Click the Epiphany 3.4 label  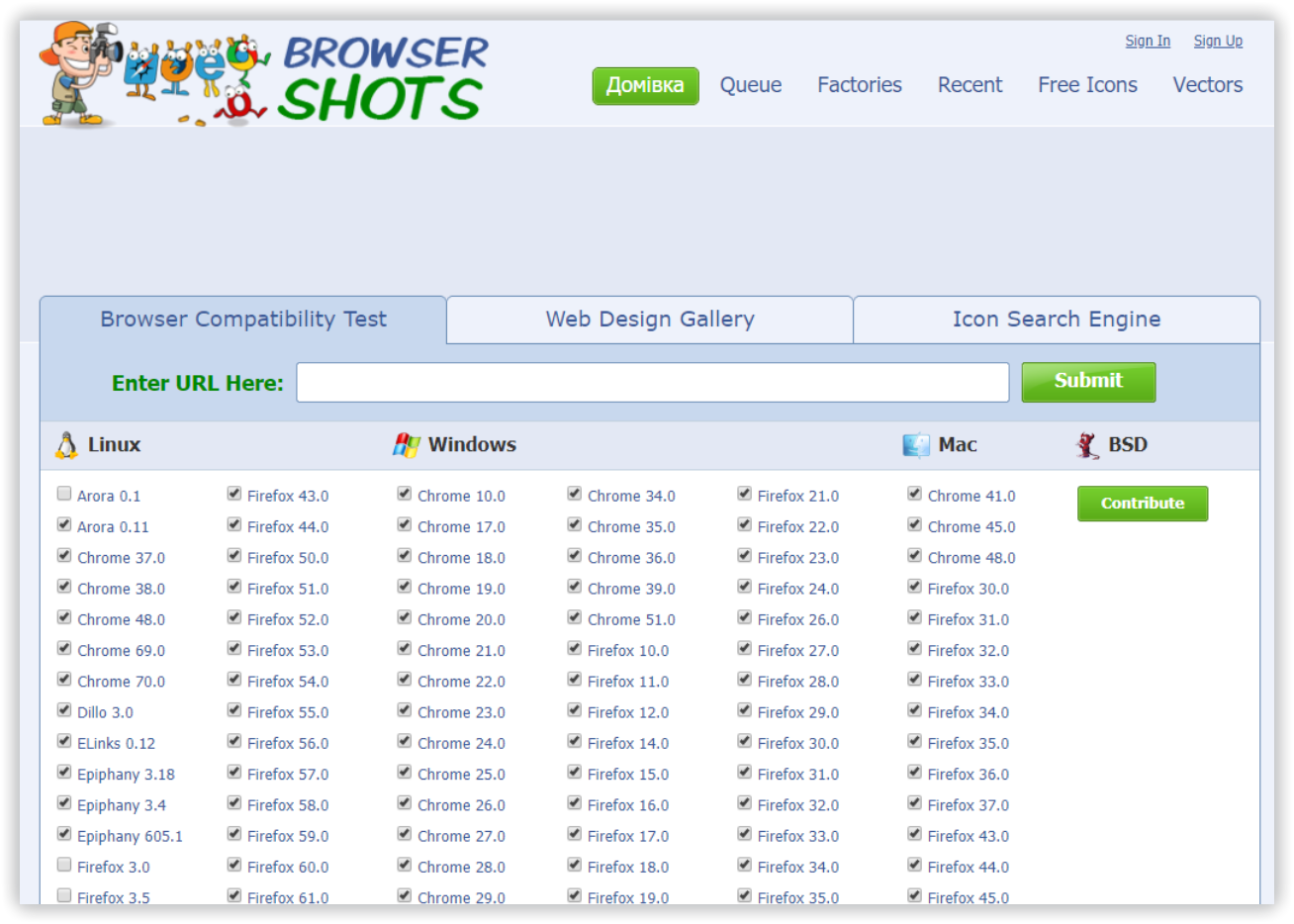pyautogui.click(x=122, y=805)
